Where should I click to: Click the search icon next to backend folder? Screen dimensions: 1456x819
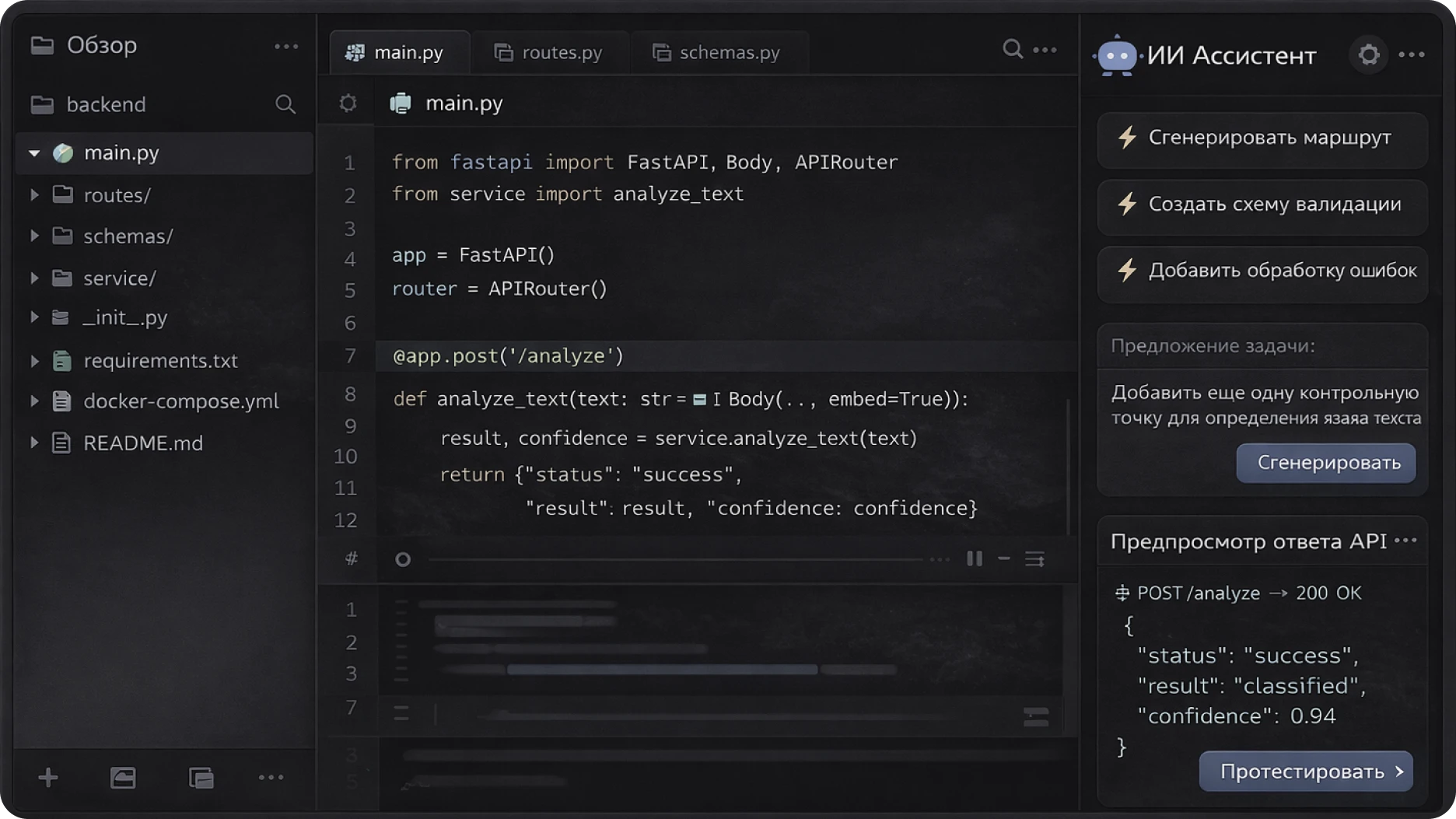[285, 104]
